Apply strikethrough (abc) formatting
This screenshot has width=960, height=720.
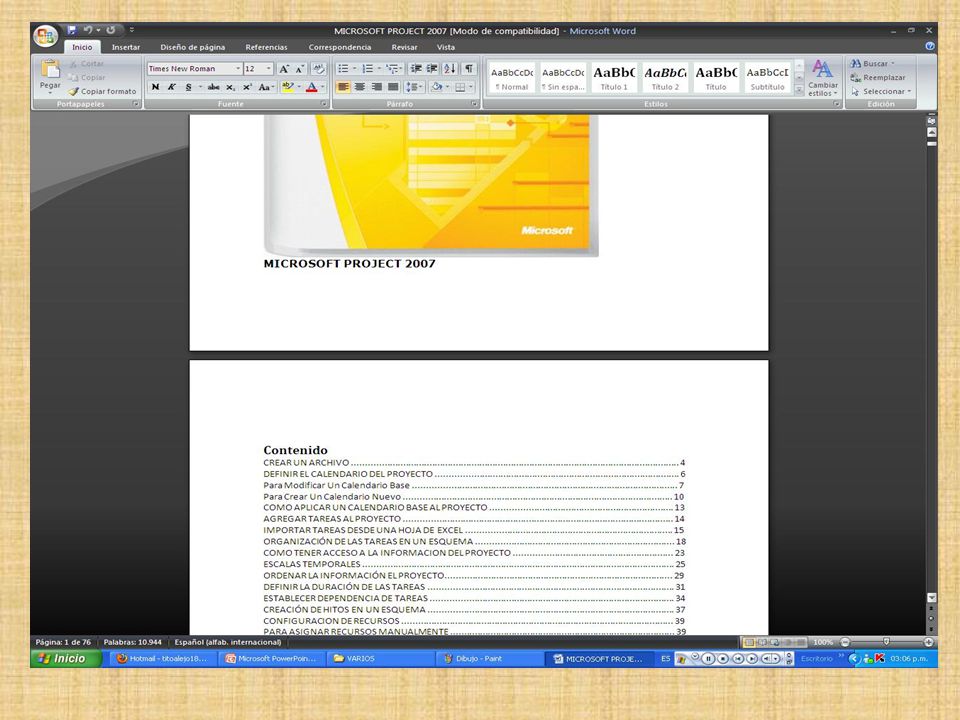213,87
